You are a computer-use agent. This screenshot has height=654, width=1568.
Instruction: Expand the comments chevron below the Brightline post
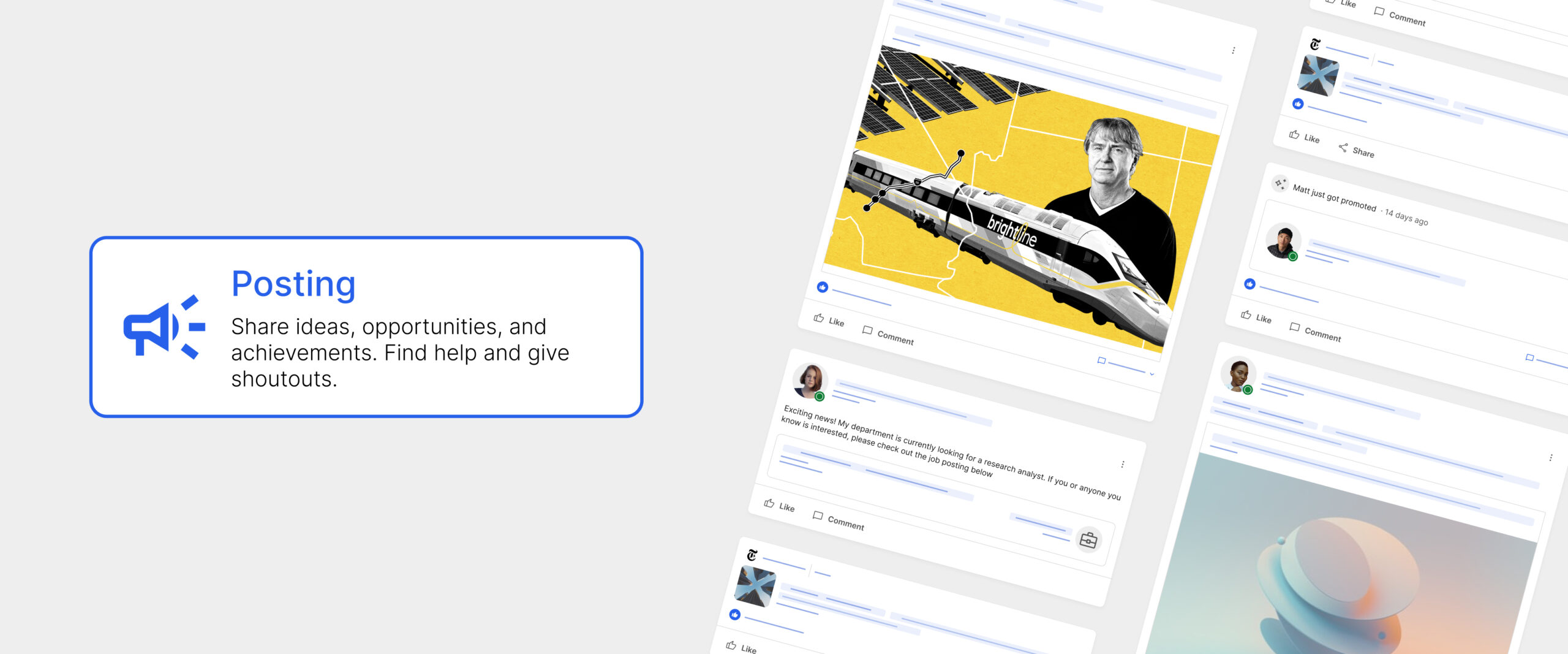tap(1151, 374)
